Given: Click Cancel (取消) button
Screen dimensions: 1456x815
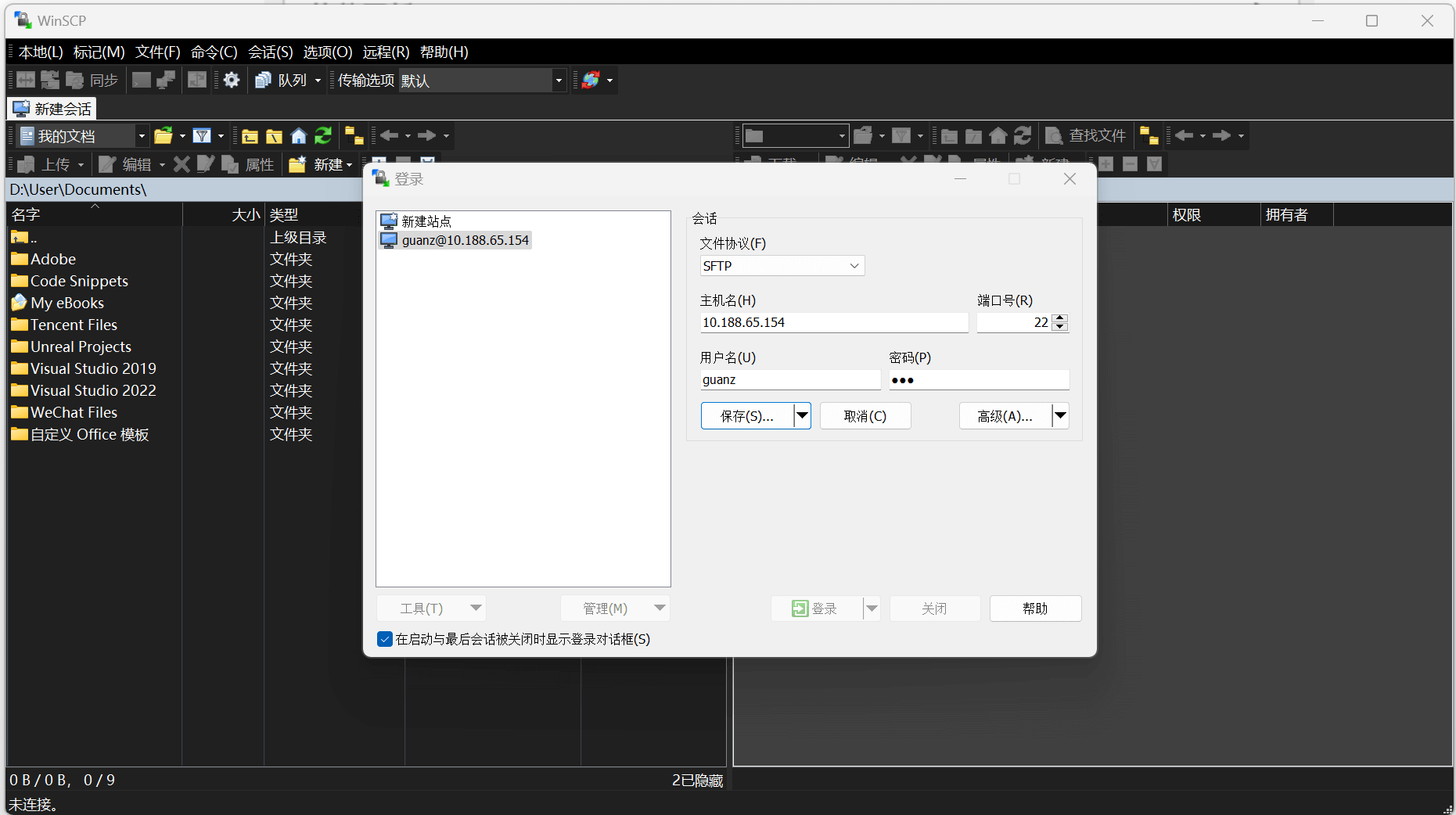Looking at the screenshot, I should pyautogui.click(x=865, y=416).
